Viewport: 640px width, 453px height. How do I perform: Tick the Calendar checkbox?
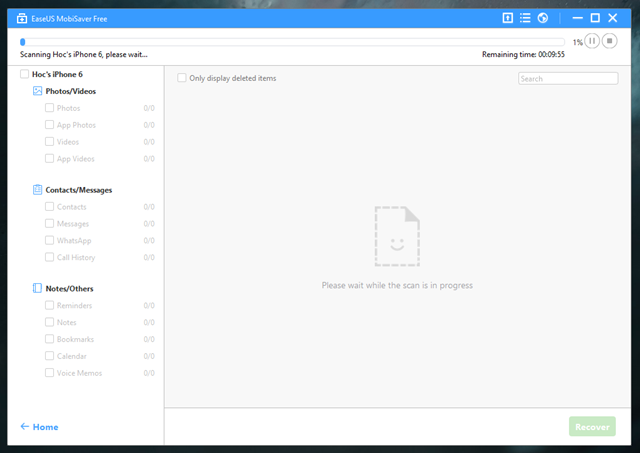pos(49,356)
